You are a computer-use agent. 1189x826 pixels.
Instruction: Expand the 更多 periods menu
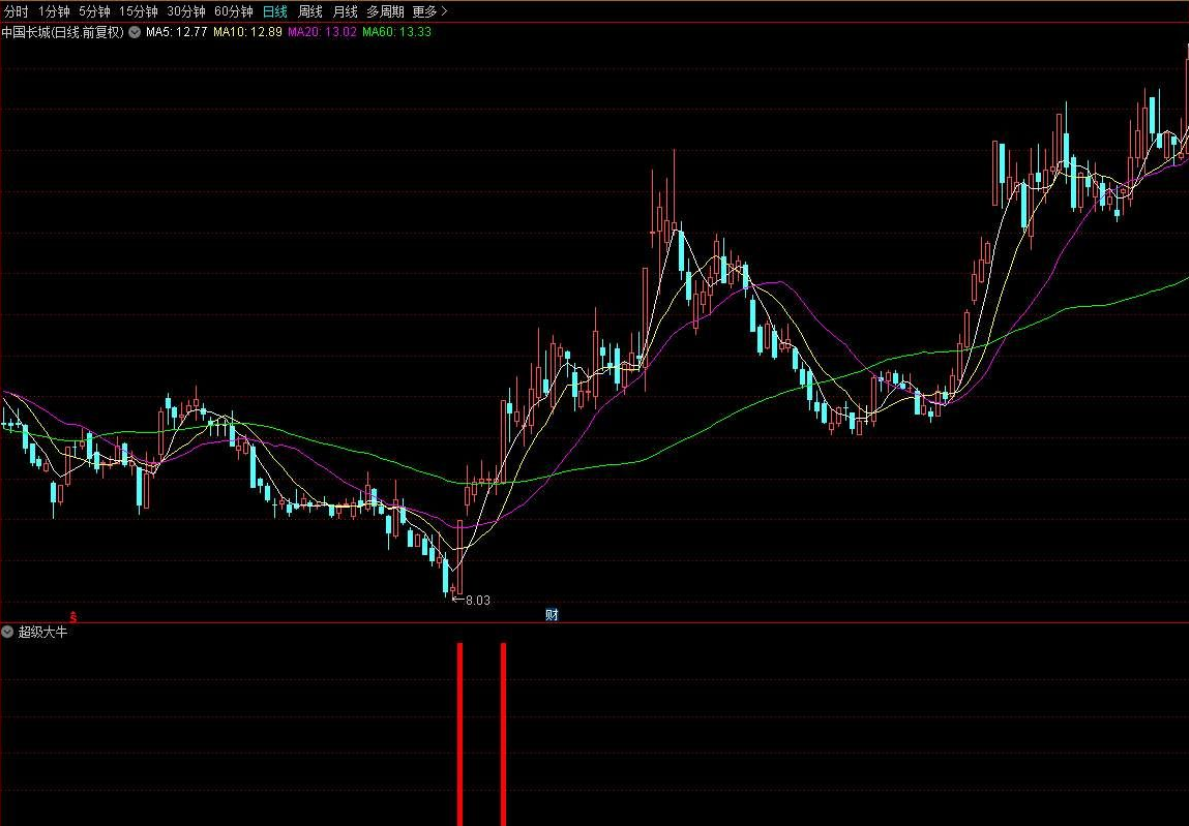tap(430, 11)
